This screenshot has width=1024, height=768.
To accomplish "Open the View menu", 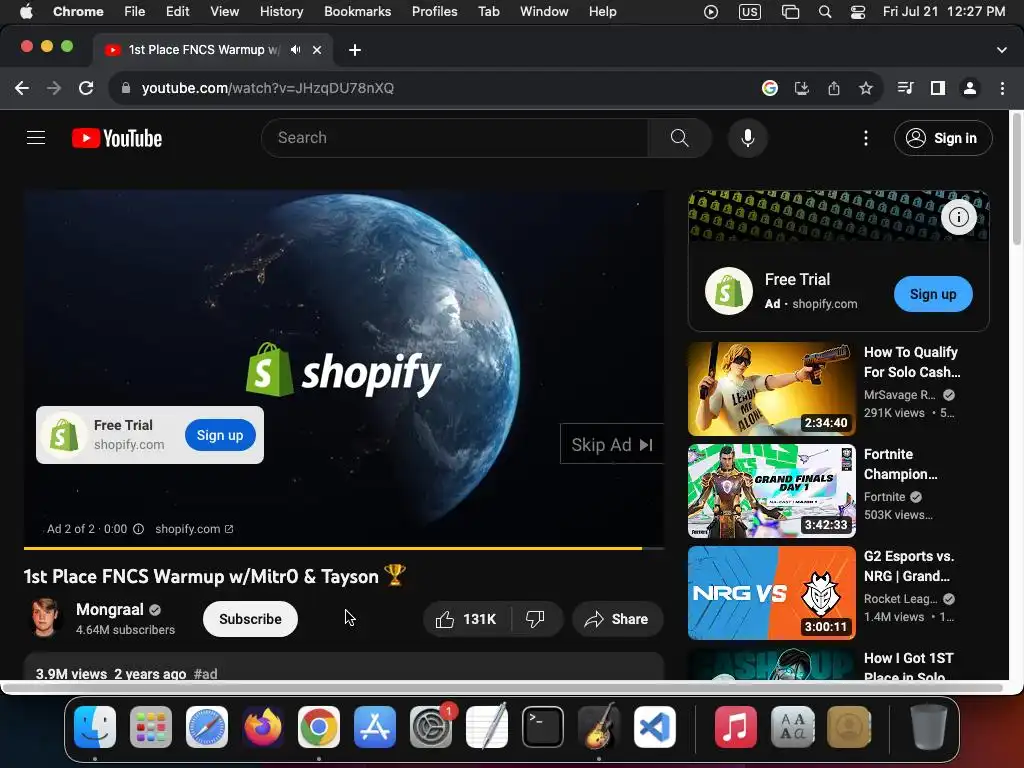I will pos(225,12).
